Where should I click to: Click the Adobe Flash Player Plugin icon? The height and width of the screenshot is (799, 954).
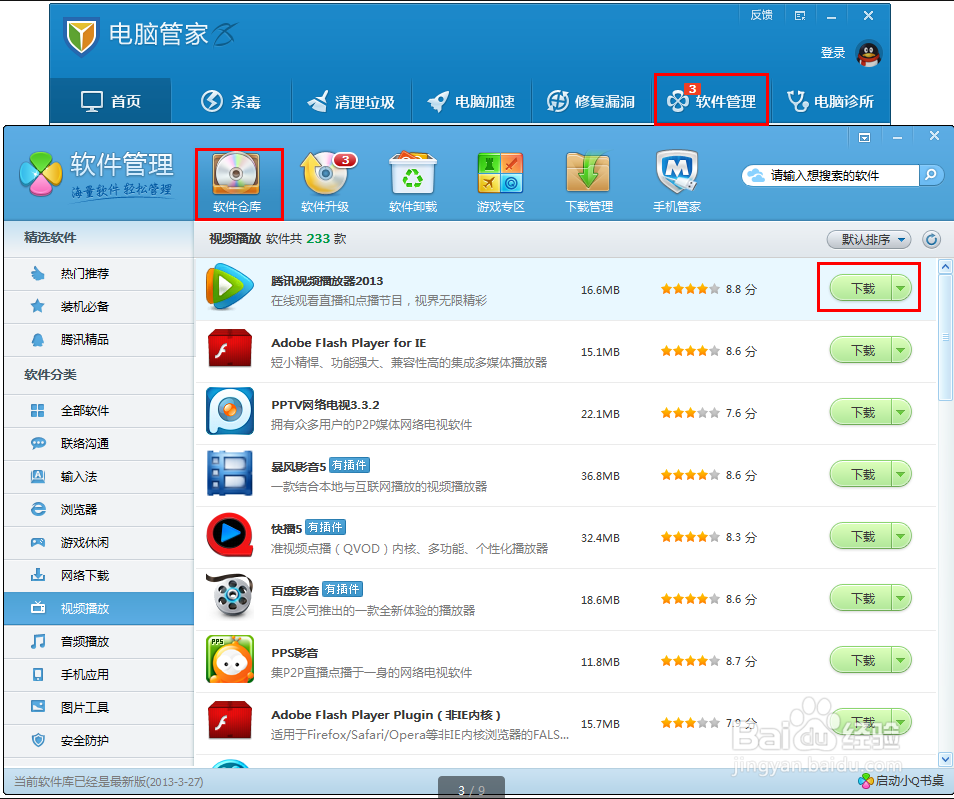point(229,721)
